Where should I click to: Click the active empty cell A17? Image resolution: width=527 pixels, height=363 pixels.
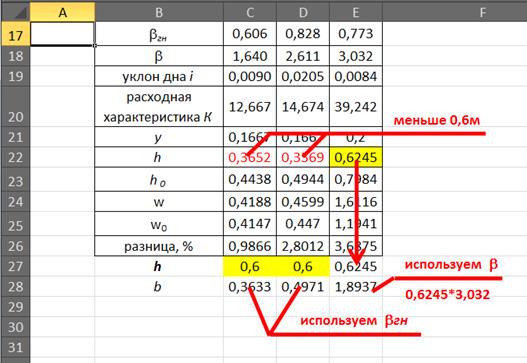(63, 34)
